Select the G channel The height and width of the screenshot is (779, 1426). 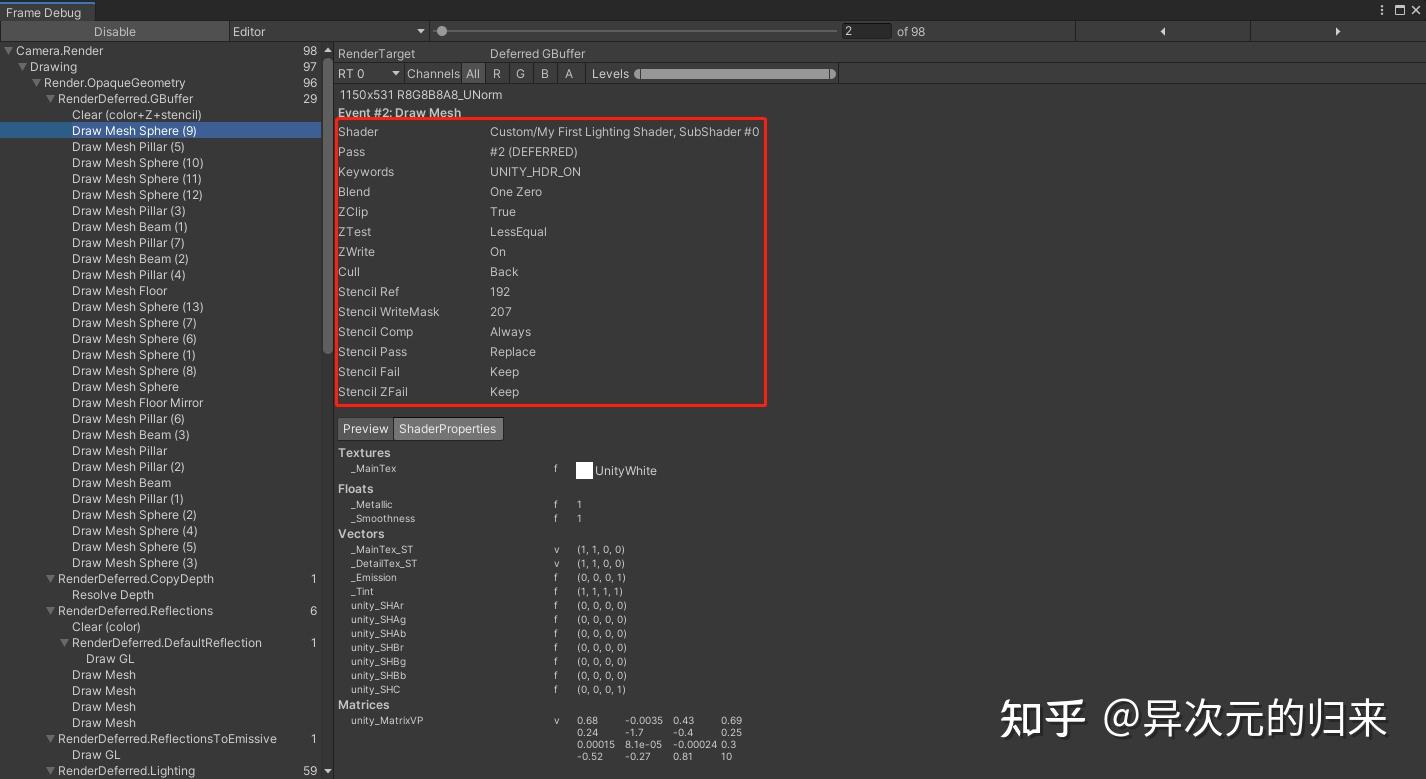pyautogui.click(x=520, y=73)
